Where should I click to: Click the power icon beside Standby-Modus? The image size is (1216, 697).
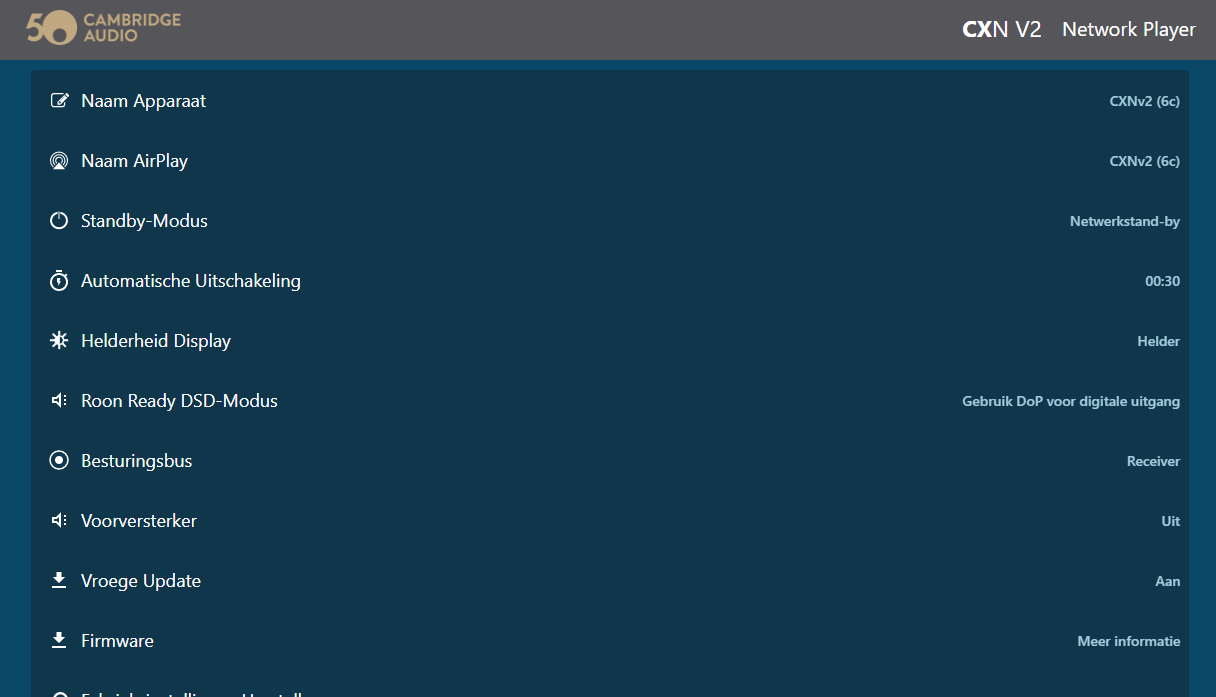point(59,221)
